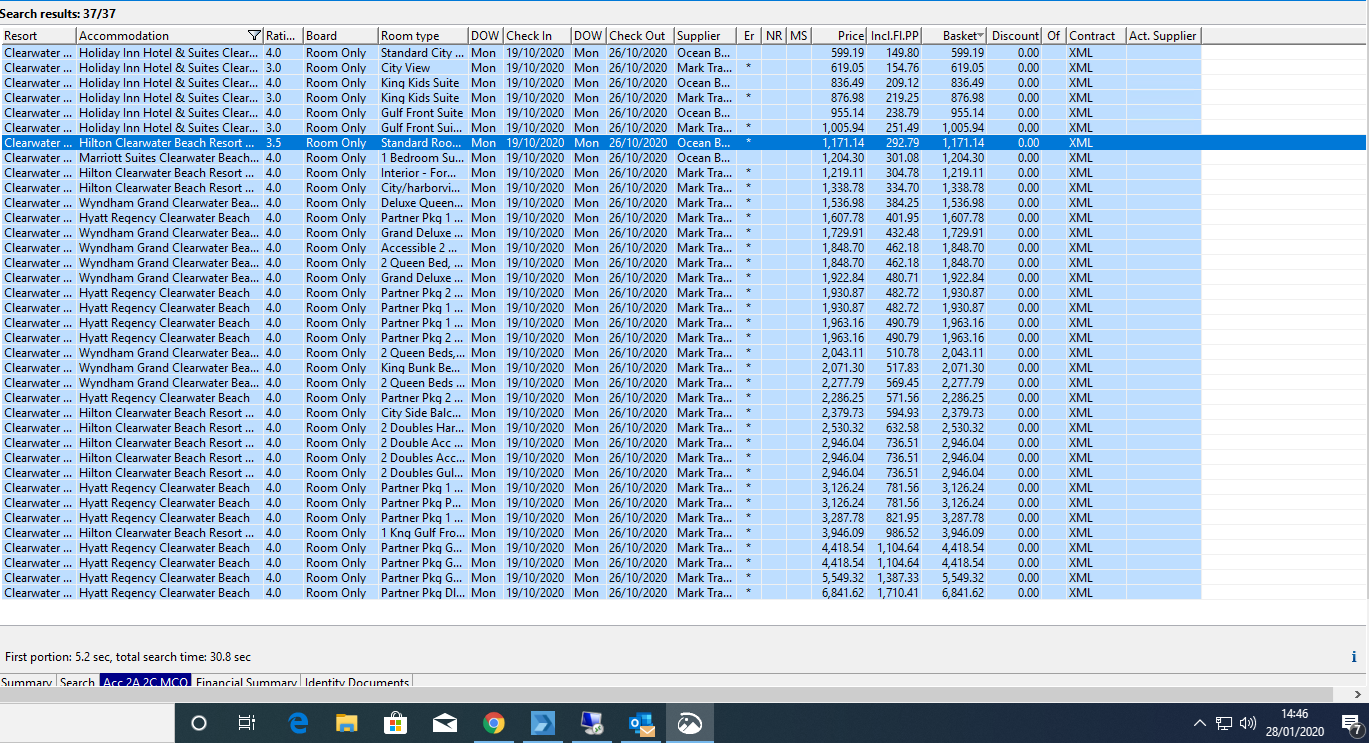Click the 1,387.33 Incl.FI.PP value

pos(898,578)
